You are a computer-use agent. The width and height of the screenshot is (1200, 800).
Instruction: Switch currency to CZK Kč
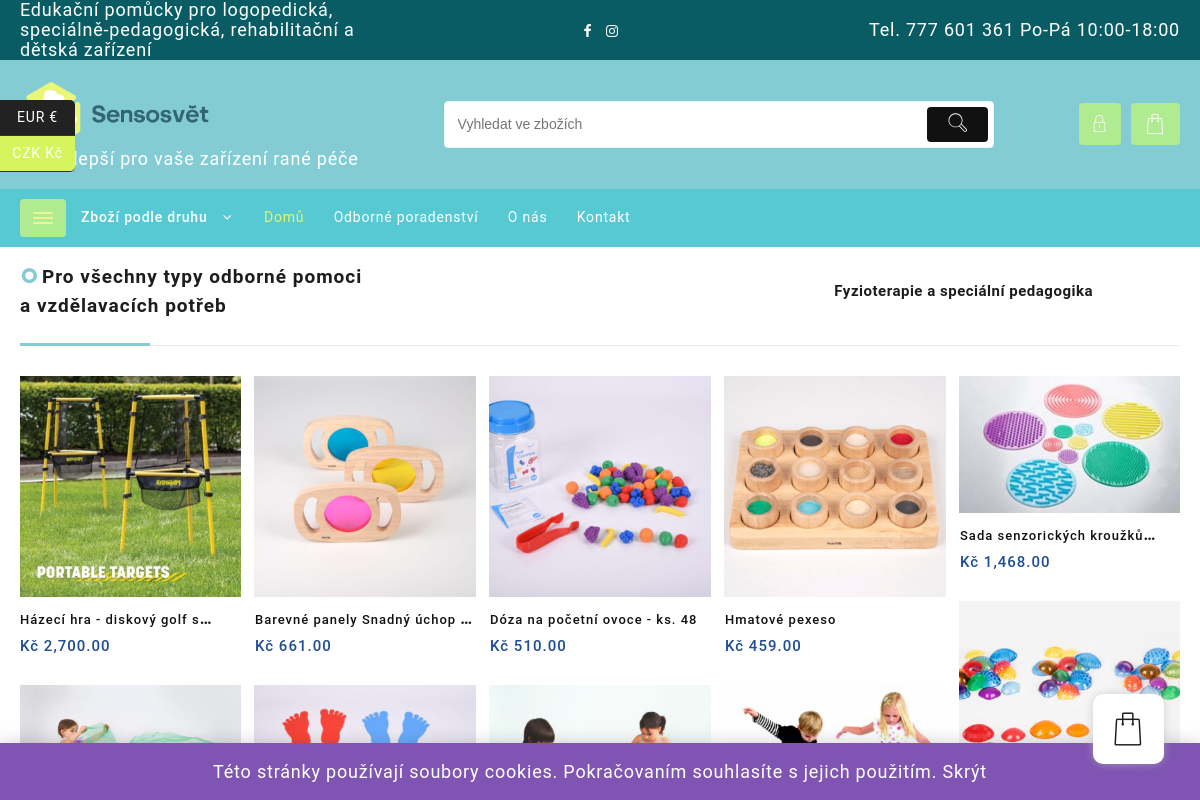(x=37, y=153)
